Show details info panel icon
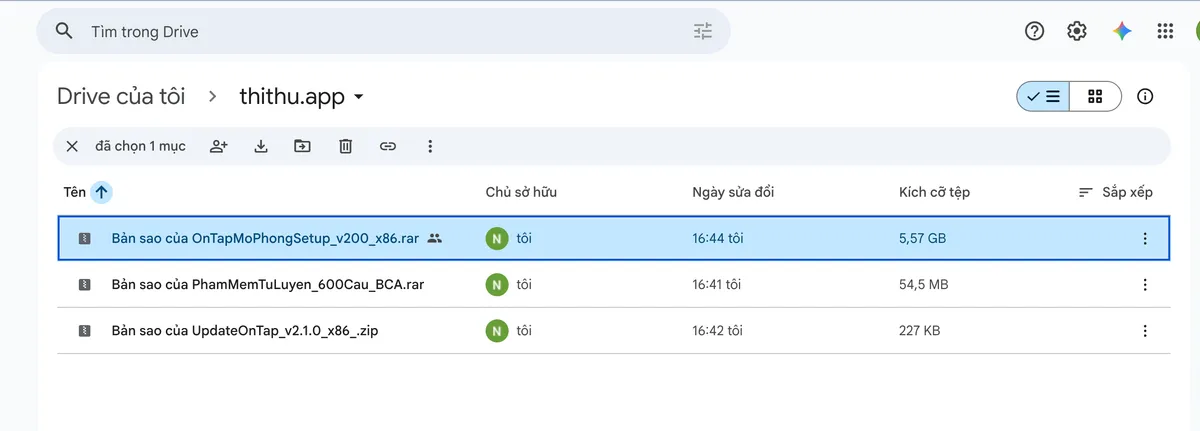The height and width of the screenshot is (431, 1200). 1146,96
